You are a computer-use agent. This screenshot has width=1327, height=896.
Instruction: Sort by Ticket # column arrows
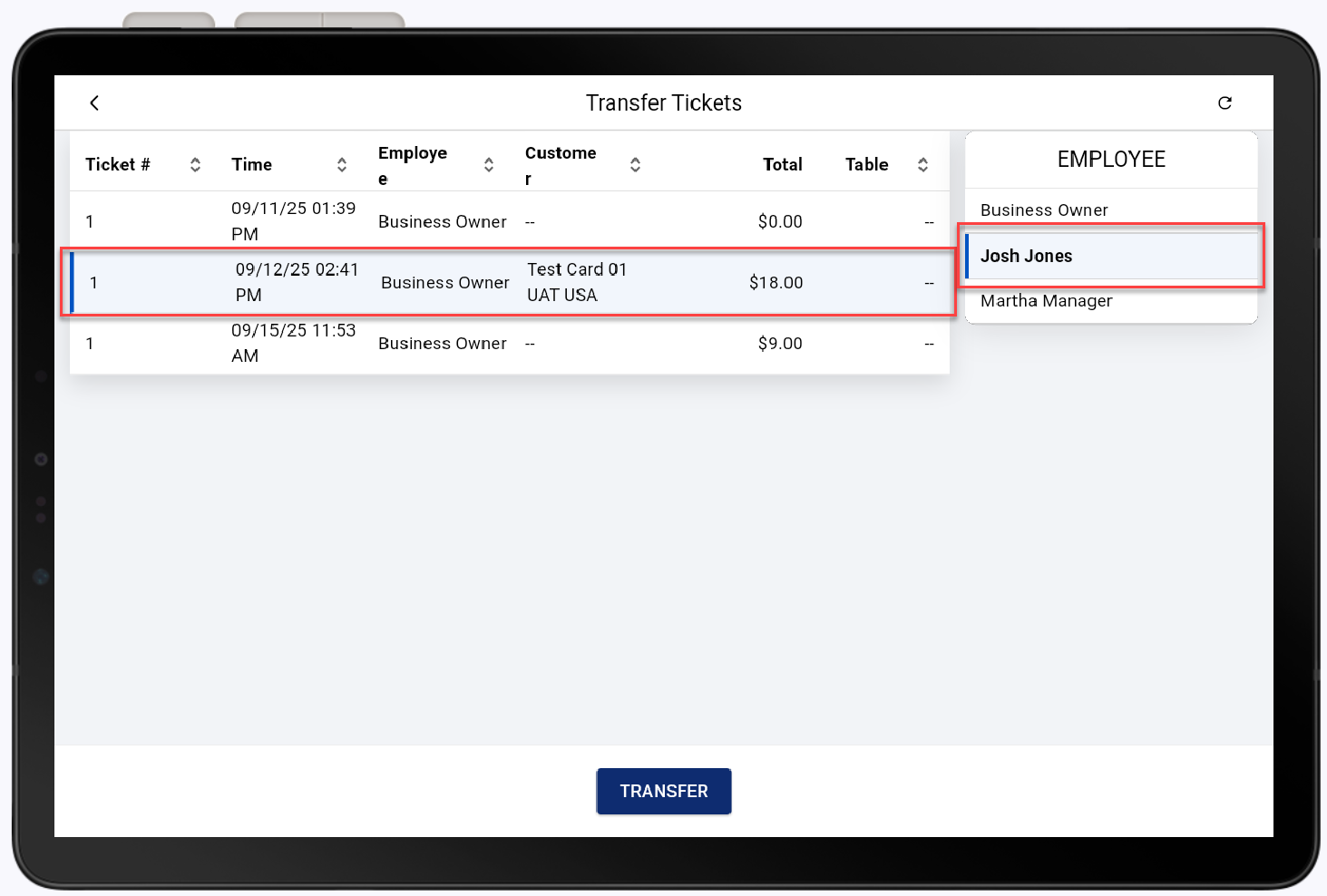click(x=195, y=164)
